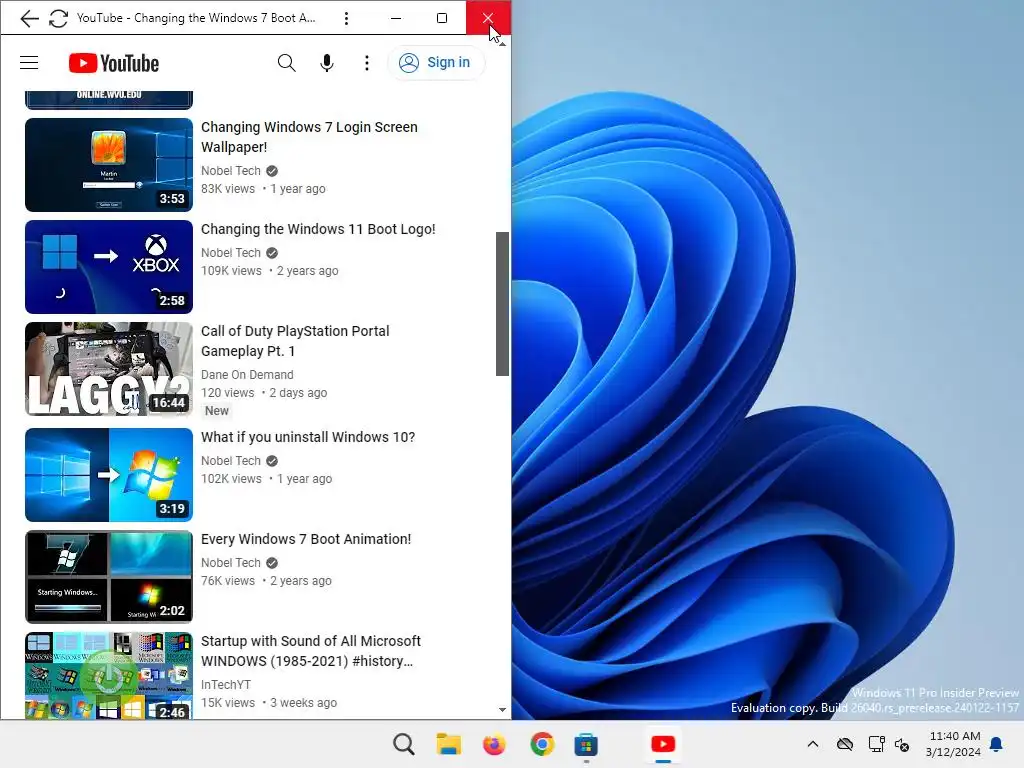The height and width of the screenshot is (768, 1024).
Task: Click the window title 'YouTube - Changing the Windows 7 Boot A...'
Action: 196,18
